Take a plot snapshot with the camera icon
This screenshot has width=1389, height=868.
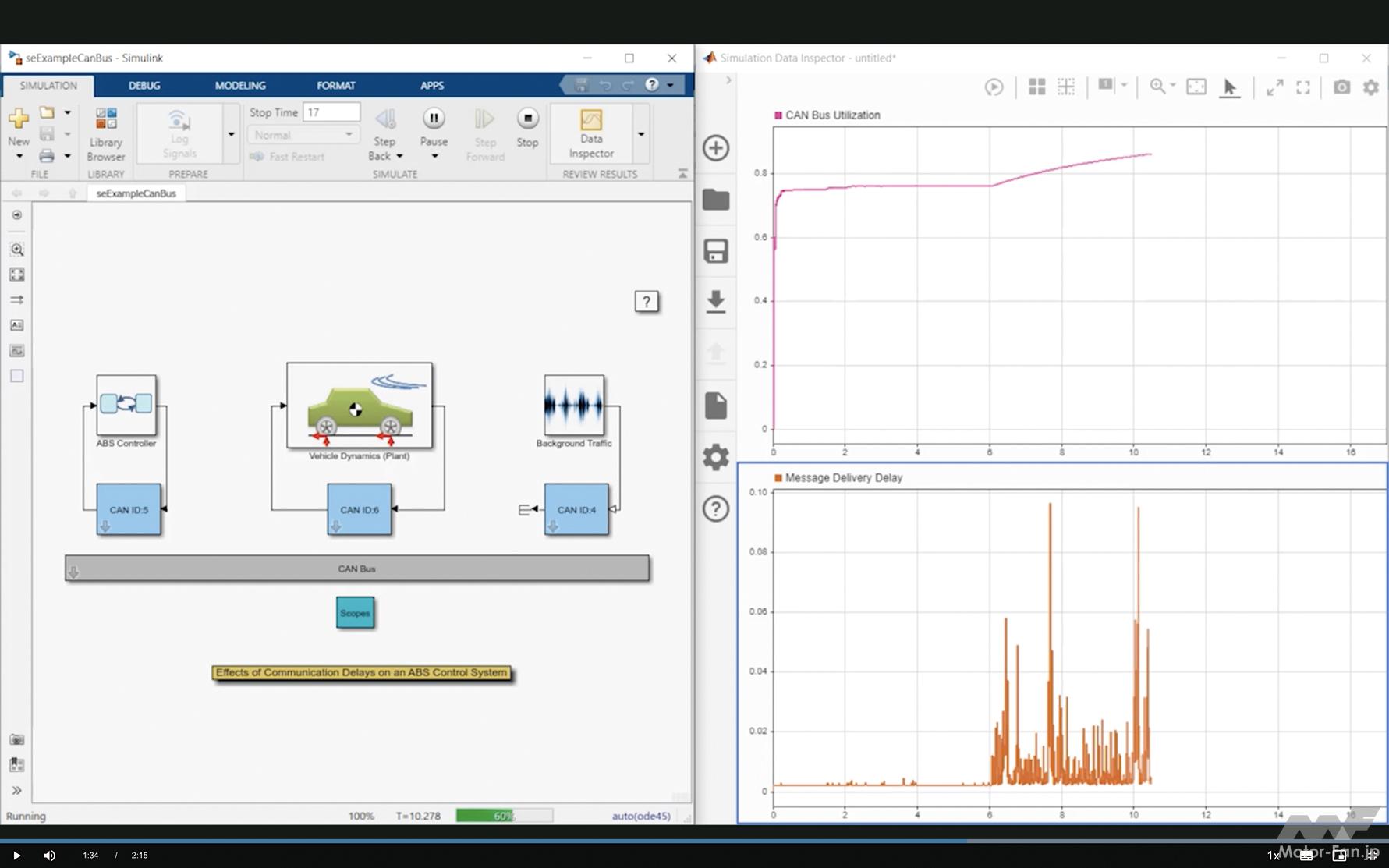click(x=1341, y=87)
